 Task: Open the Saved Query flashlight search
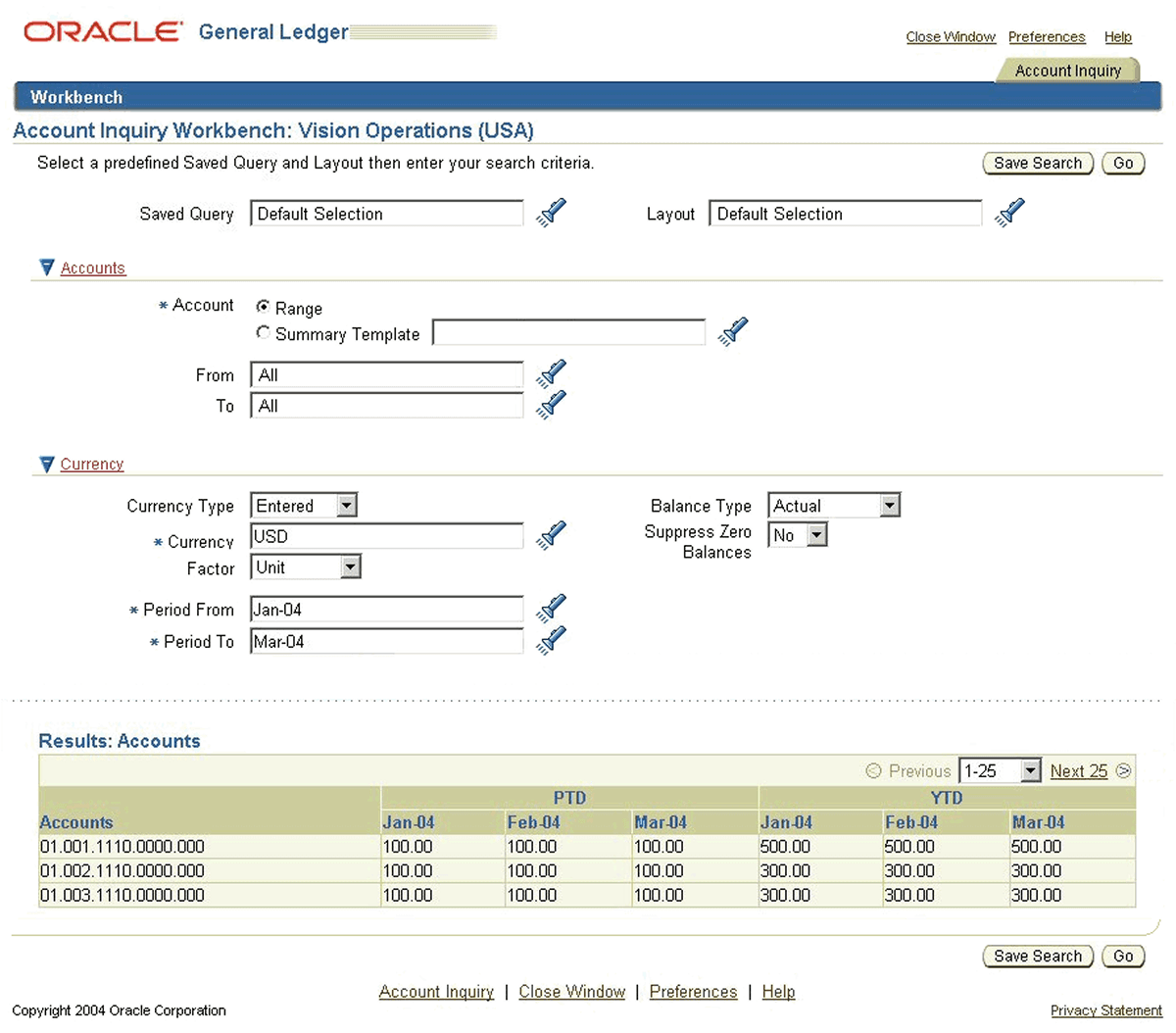(550, 212)
